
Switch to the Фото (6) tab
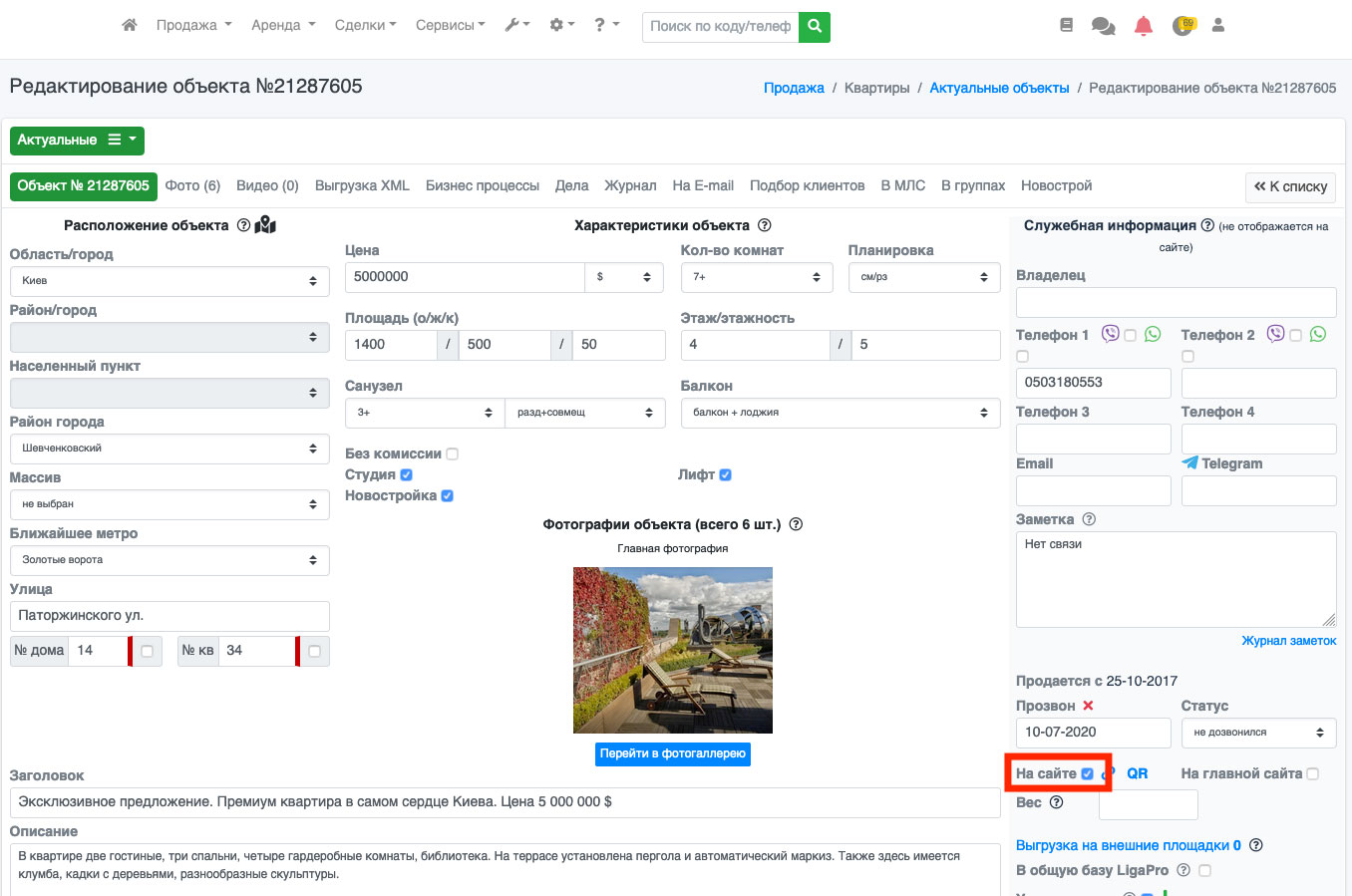192,185
